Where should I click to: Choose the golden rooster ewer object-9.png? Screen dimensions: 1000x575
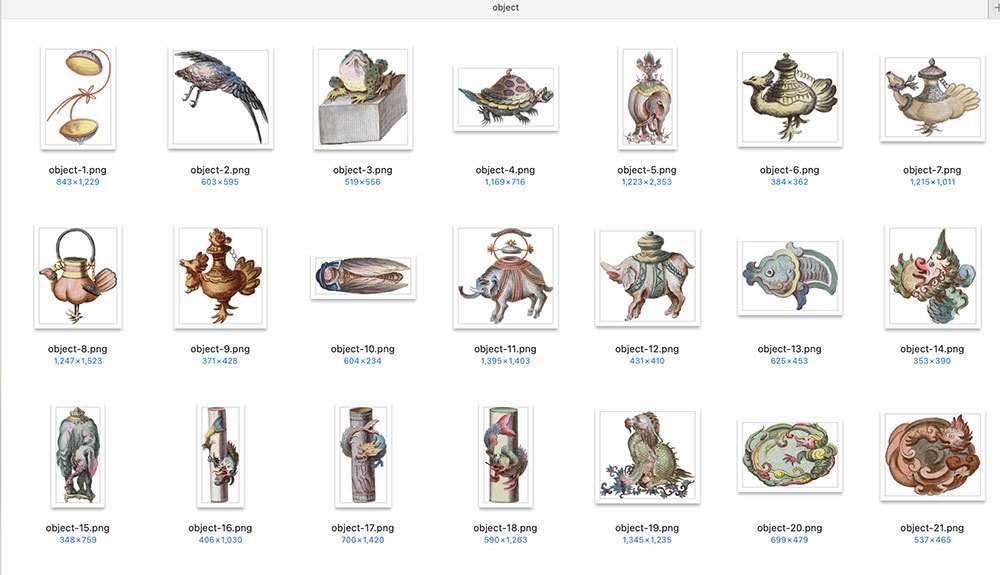point(221,277)
